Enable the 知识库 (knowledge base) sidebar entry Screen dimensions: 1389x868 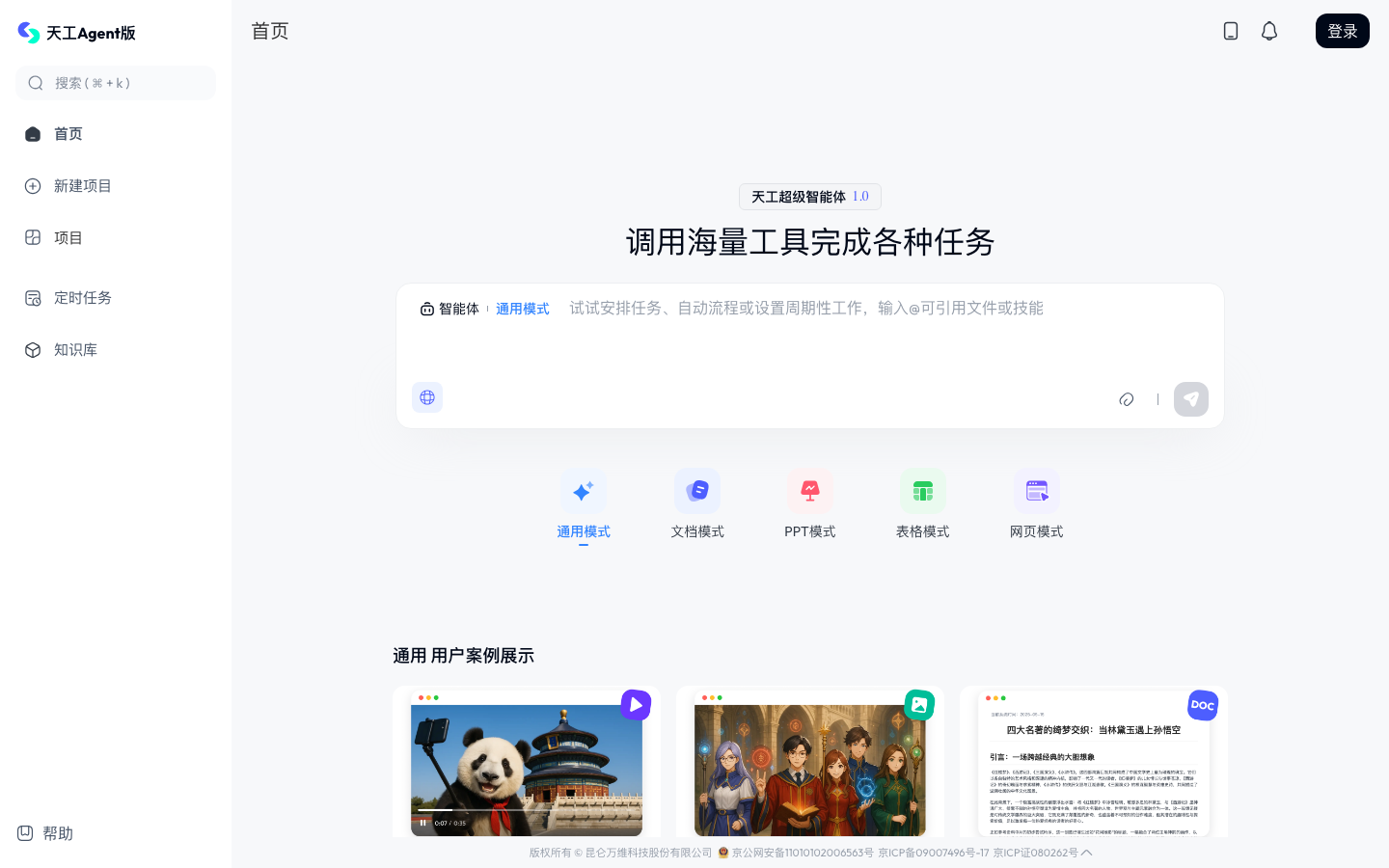point(74,349)
